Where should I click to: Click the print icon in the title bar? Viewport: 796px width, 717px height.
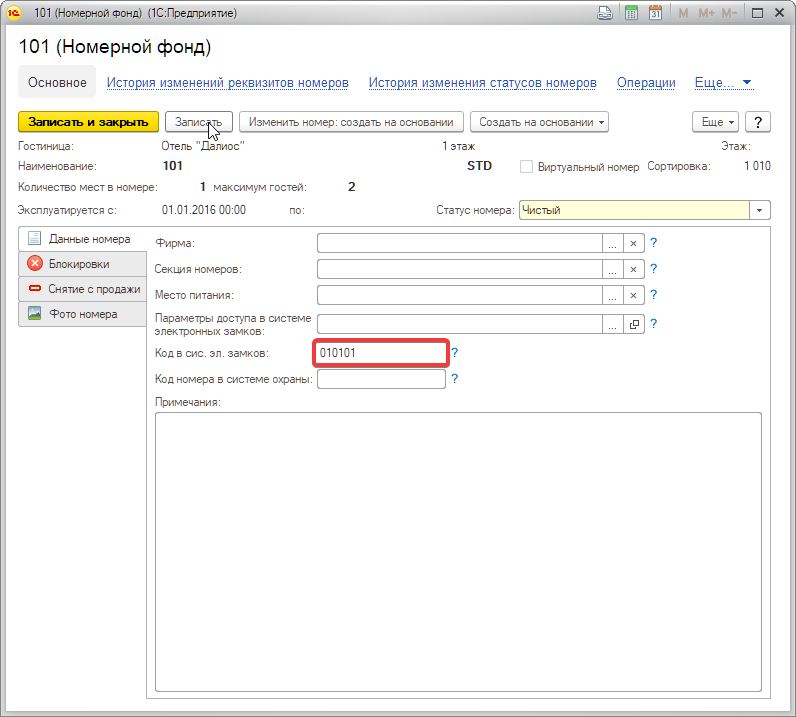tap(605, 13)
